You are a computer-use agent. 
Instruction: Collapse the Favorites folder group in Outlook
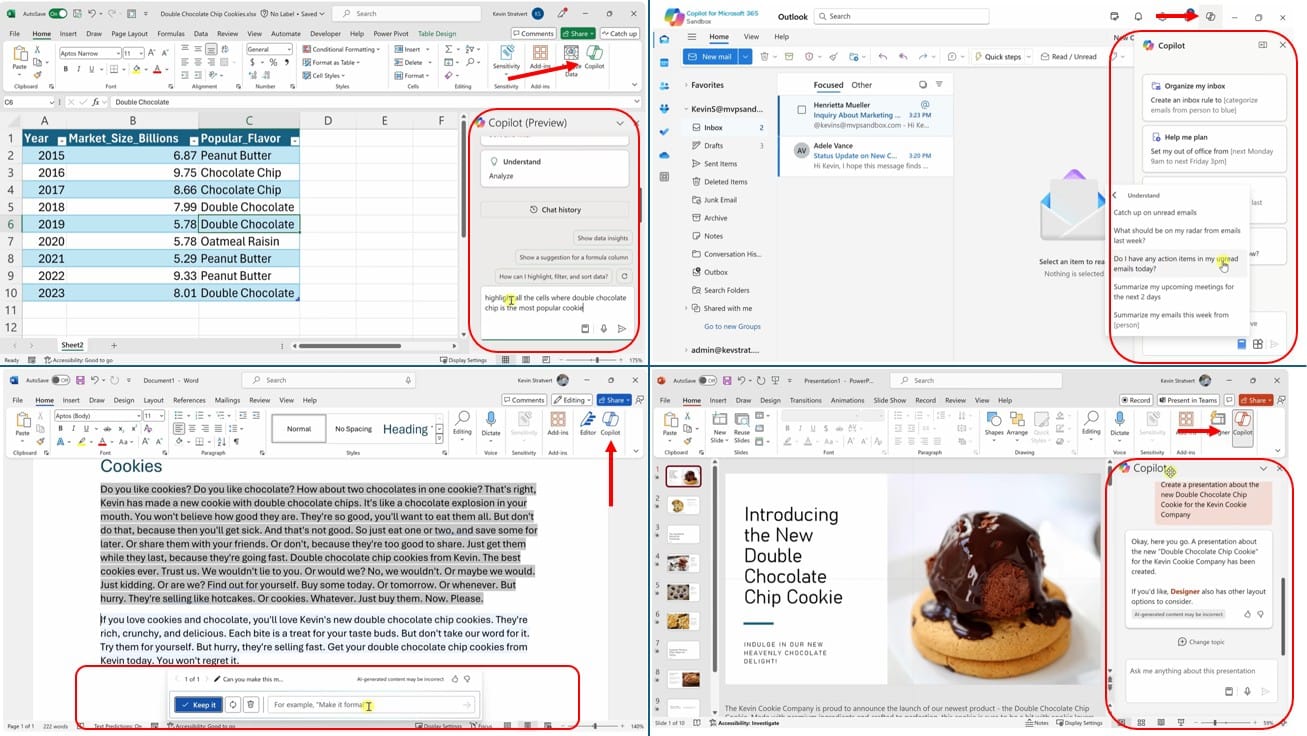point(685,86)
